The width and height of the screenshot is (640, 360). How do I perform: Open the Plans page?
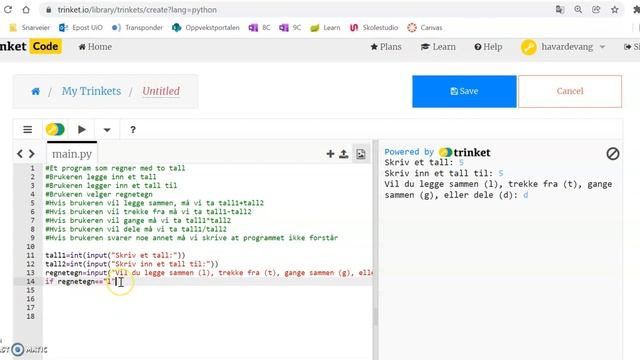point(386,47)
